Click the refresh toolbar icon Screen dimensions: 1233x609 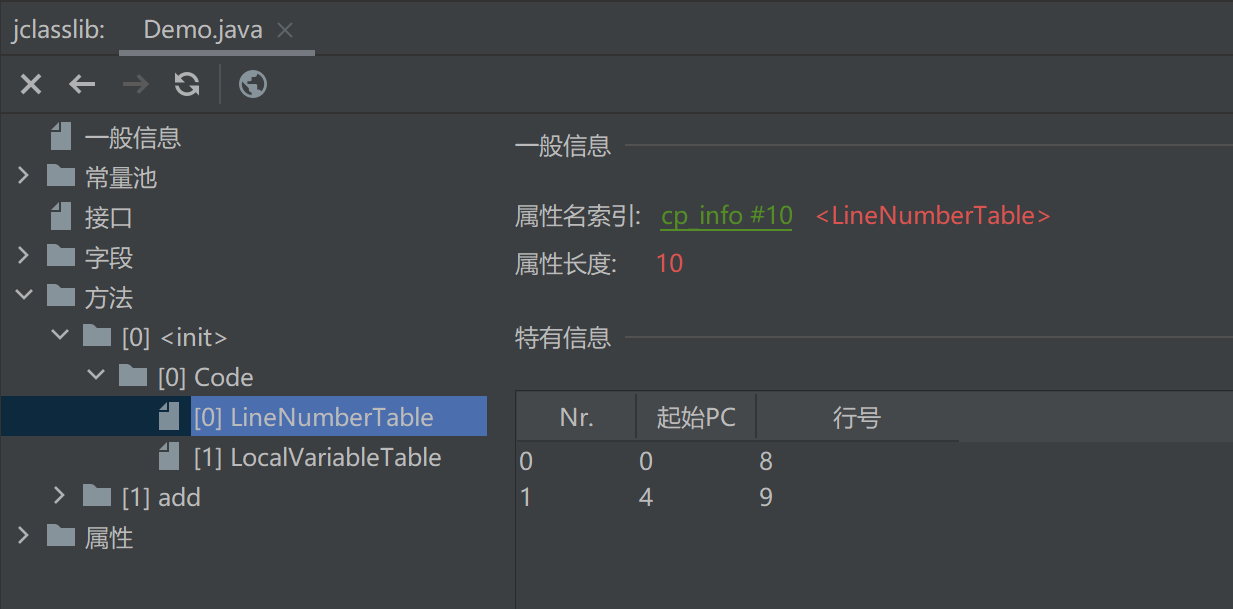pos(187,85)
